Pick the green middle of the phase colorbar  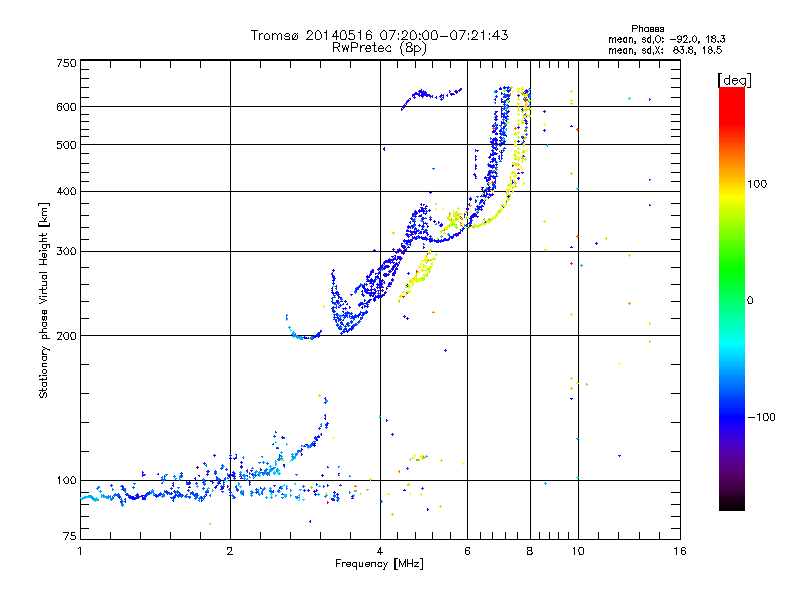(x=732, y=270)
